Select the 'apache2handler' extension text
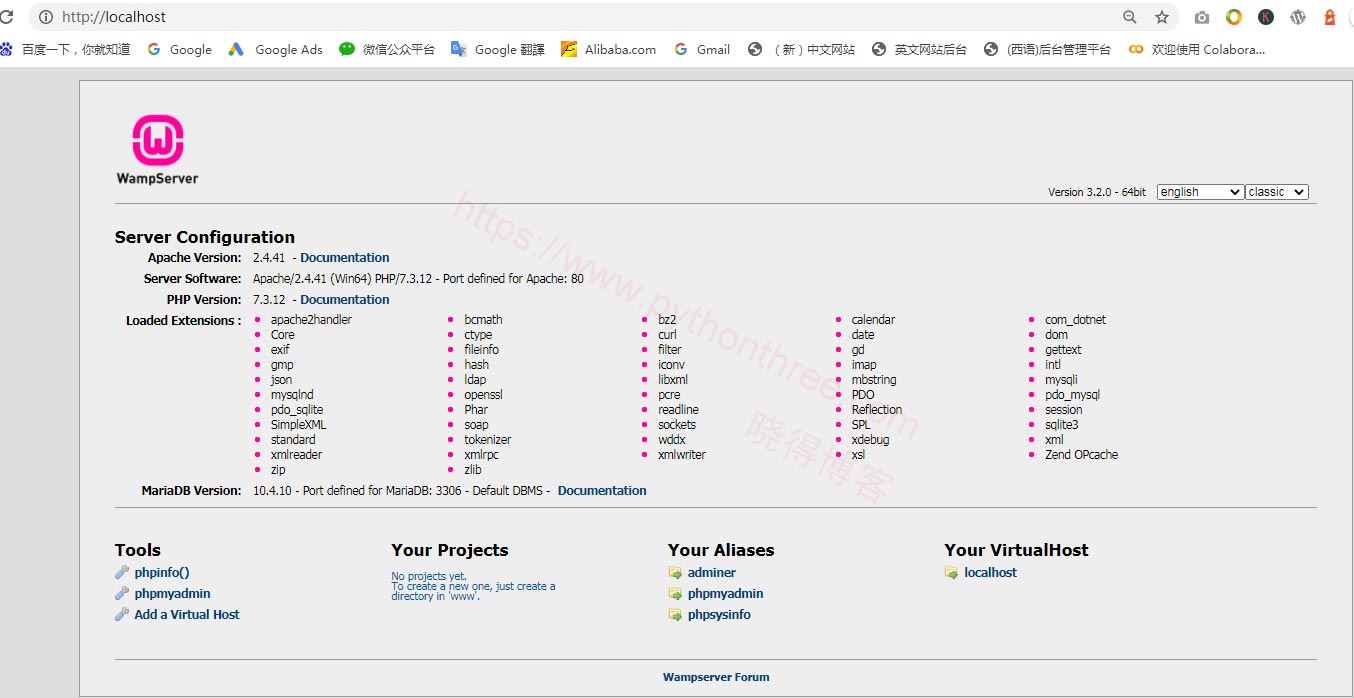Image resolution: width=1354 pixels, height=698 pixels. click(x=311, y=320)
